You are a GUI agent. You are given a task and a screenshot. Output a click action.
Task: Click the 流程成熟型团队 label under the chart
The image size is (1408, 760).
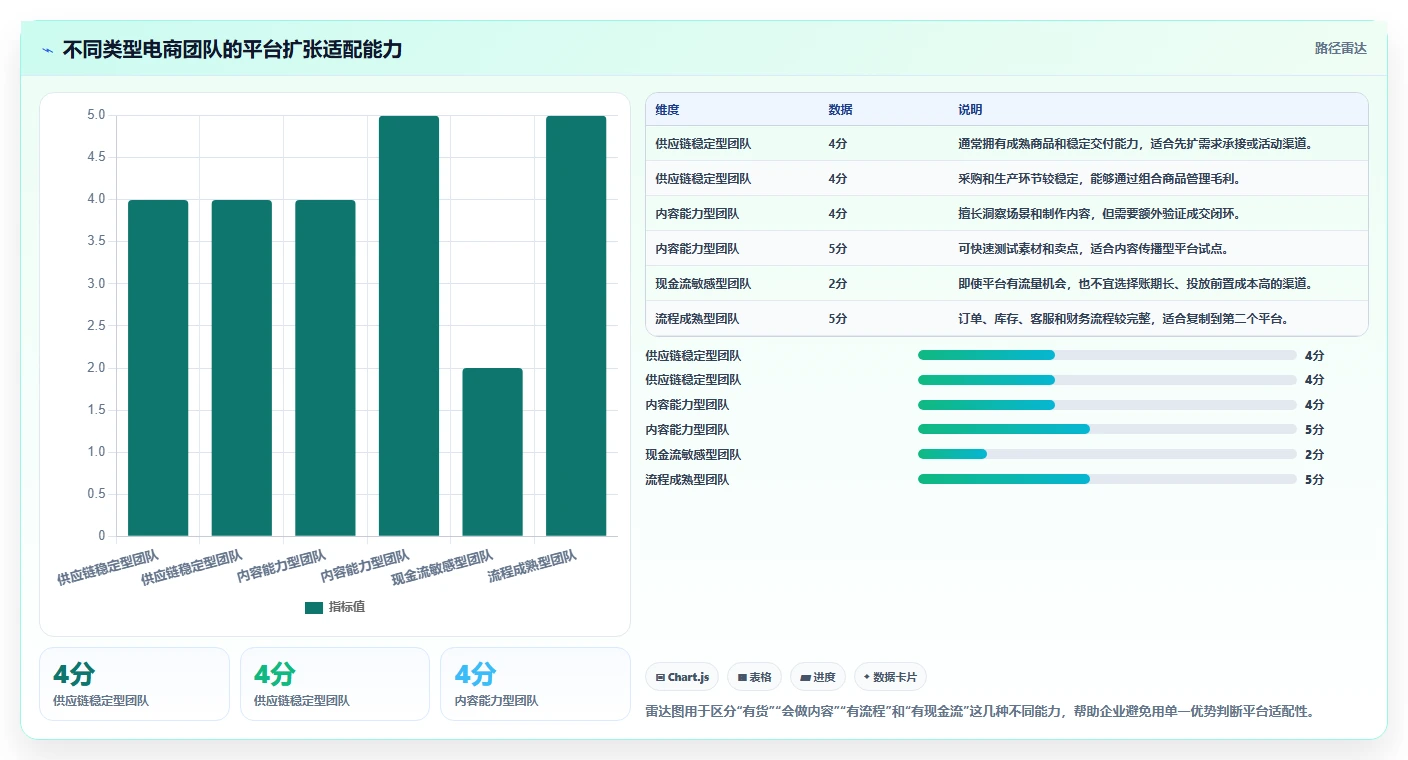tap(532, 566)
